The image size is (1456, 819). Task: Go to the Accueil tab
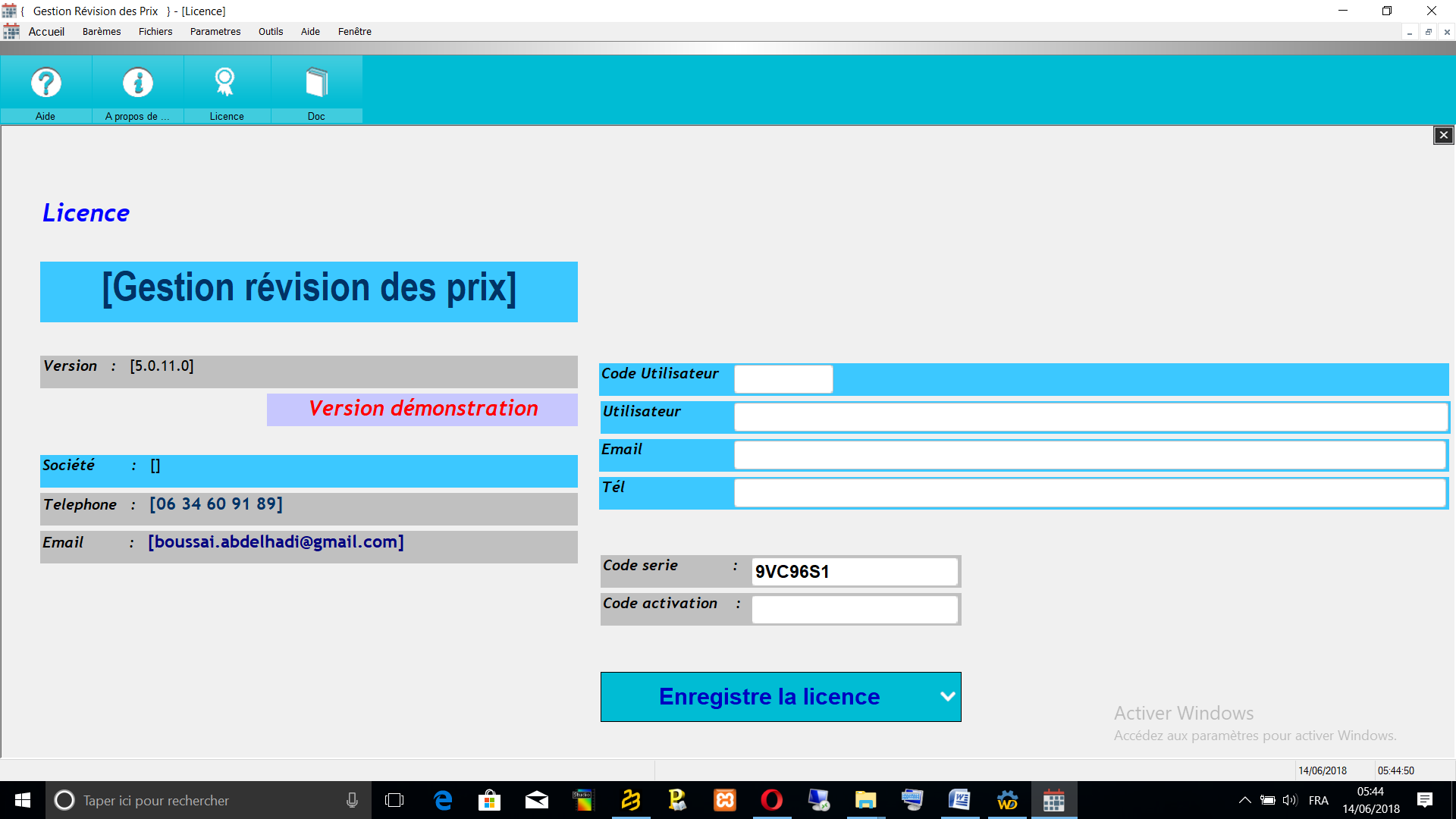(46, 32)
